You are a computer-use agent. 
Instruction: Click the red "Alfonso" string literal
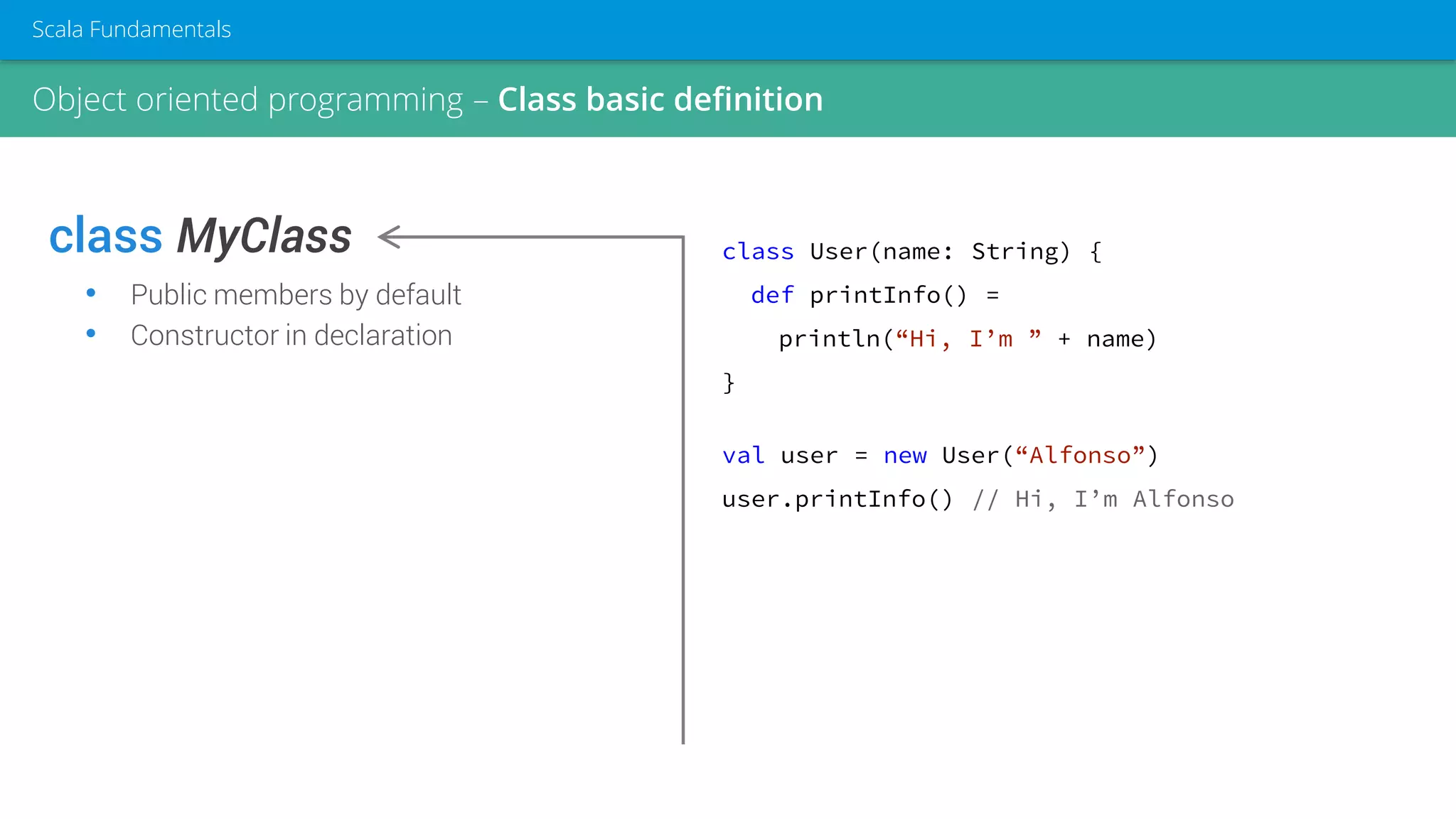(1079, 455)
